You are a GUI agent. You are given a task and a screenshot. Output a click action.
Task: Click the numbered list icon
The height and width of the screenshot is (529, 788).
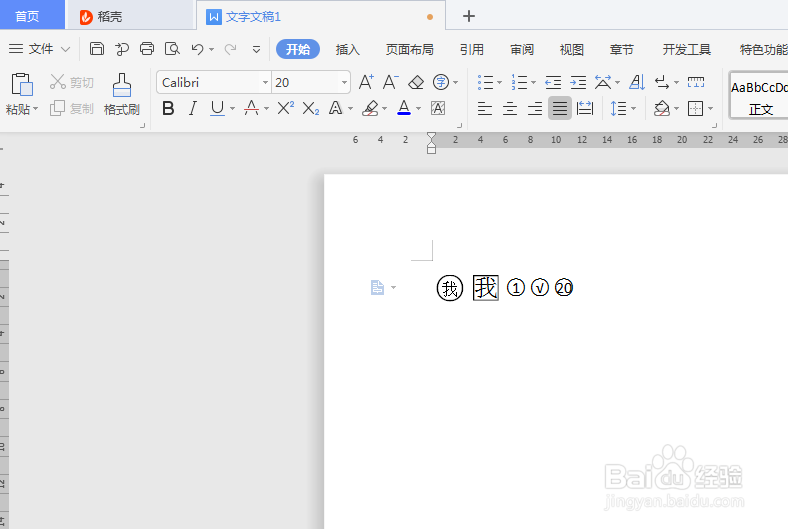[519, 82]
